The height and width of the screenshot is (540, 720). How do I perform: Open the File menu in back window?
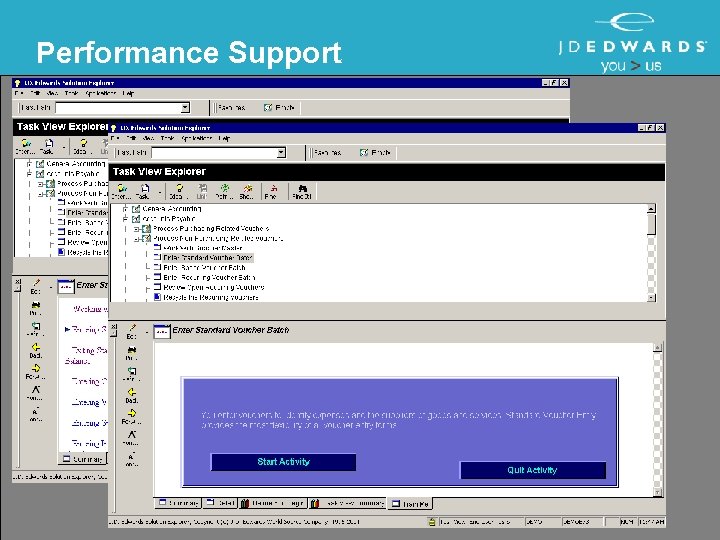click(19, 93)
